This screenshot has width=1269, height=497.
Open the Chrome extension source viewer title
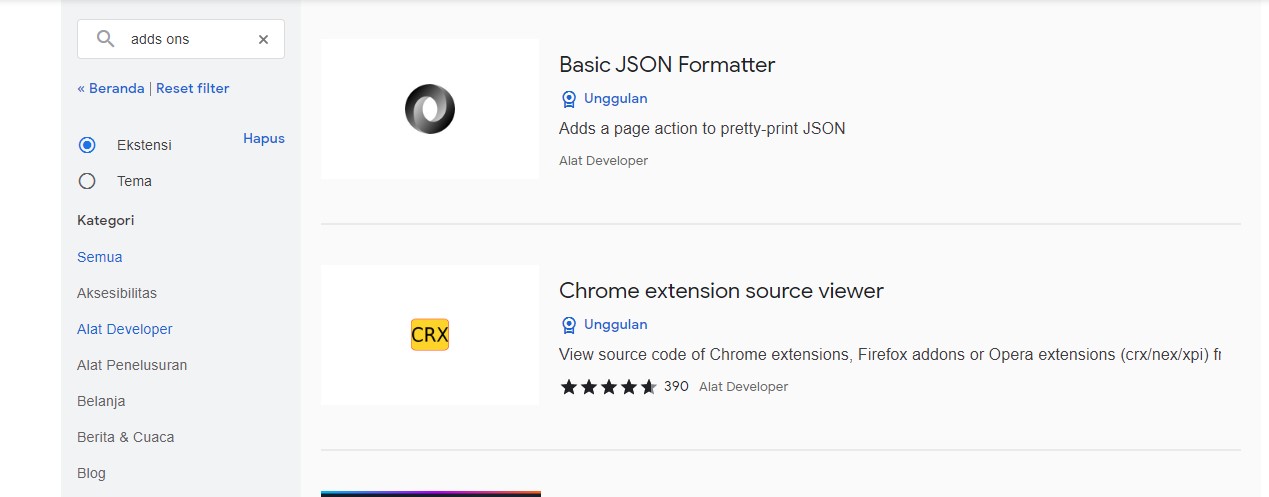tap(721, 291)
